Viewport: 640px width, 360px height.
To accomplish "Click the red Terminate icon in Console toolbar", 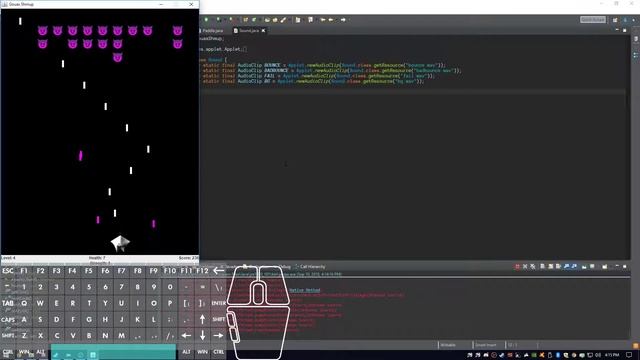I will click(x=517, y=267).
